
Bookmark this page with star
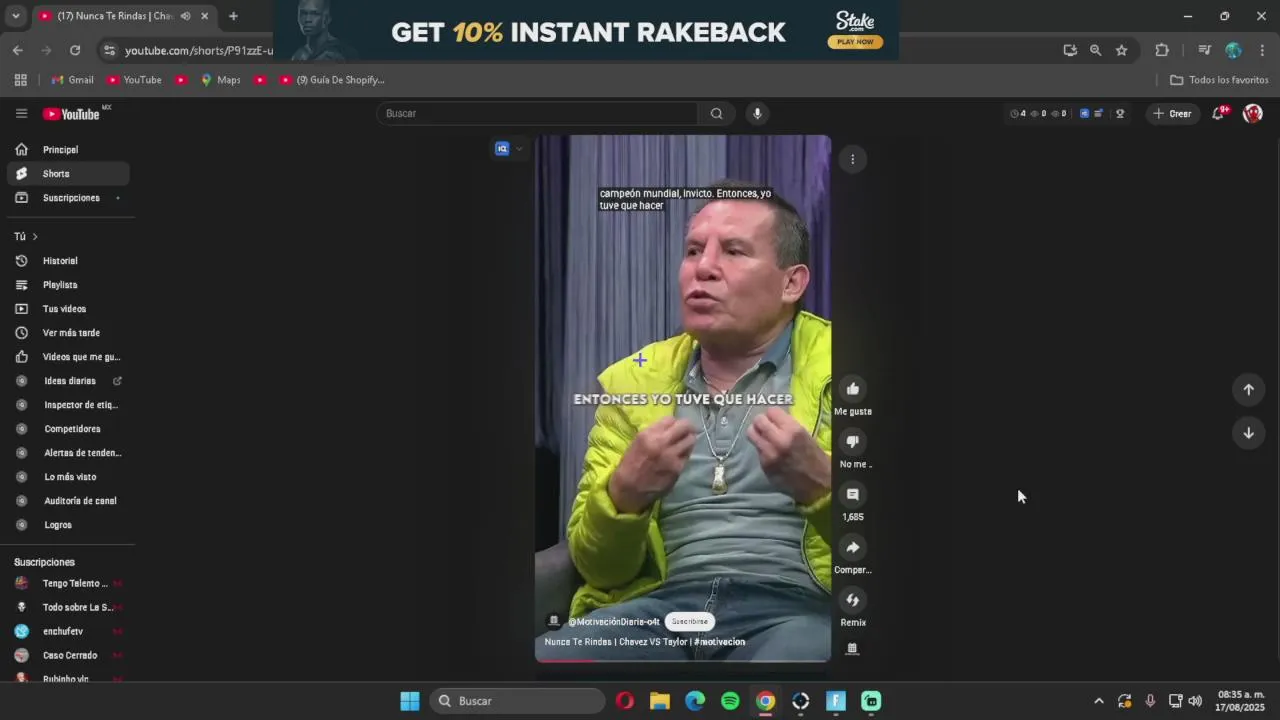(1121, 50)
